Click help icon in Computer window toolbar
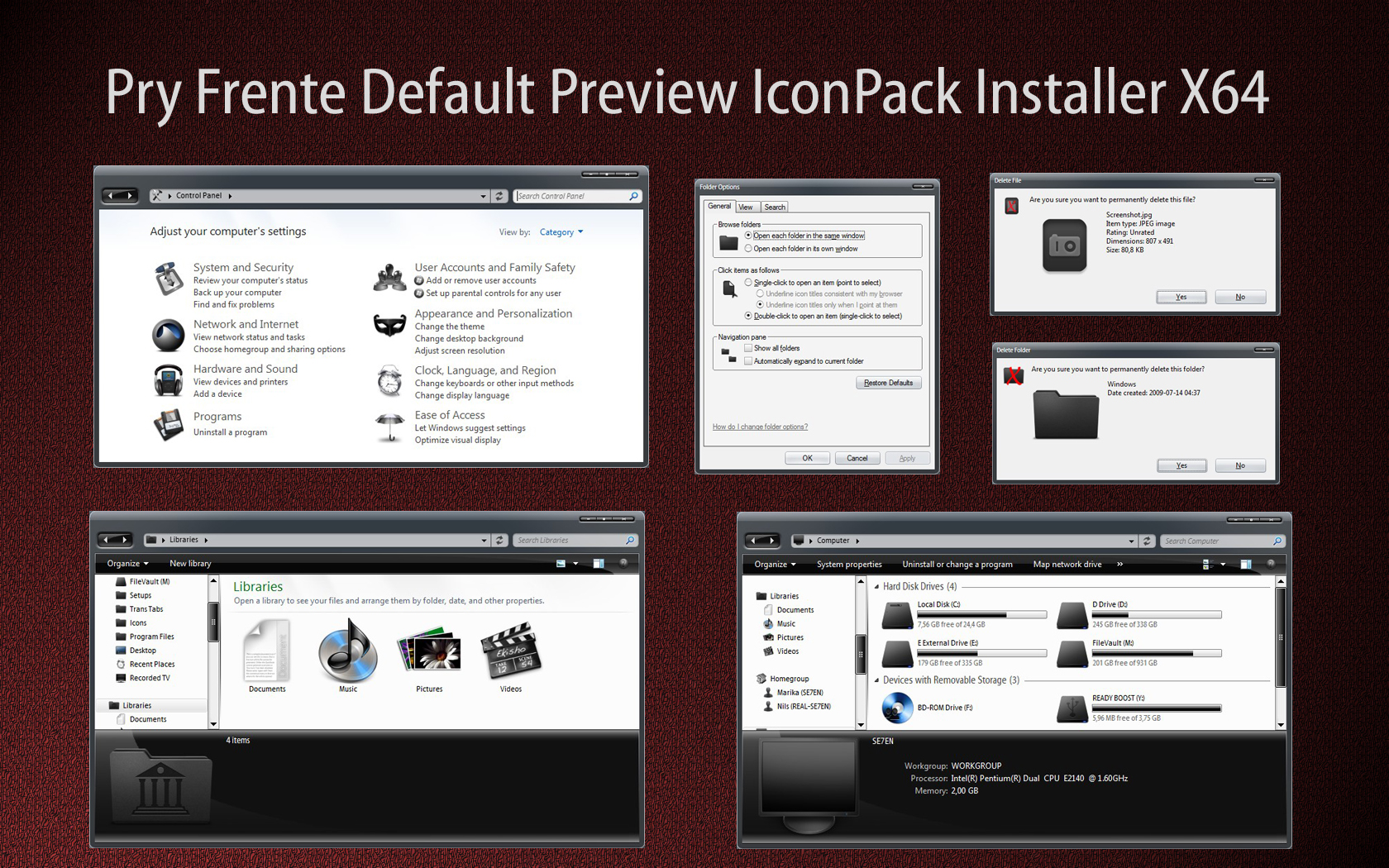Viewport: 1389px width, 868px height. point(1271,564)
